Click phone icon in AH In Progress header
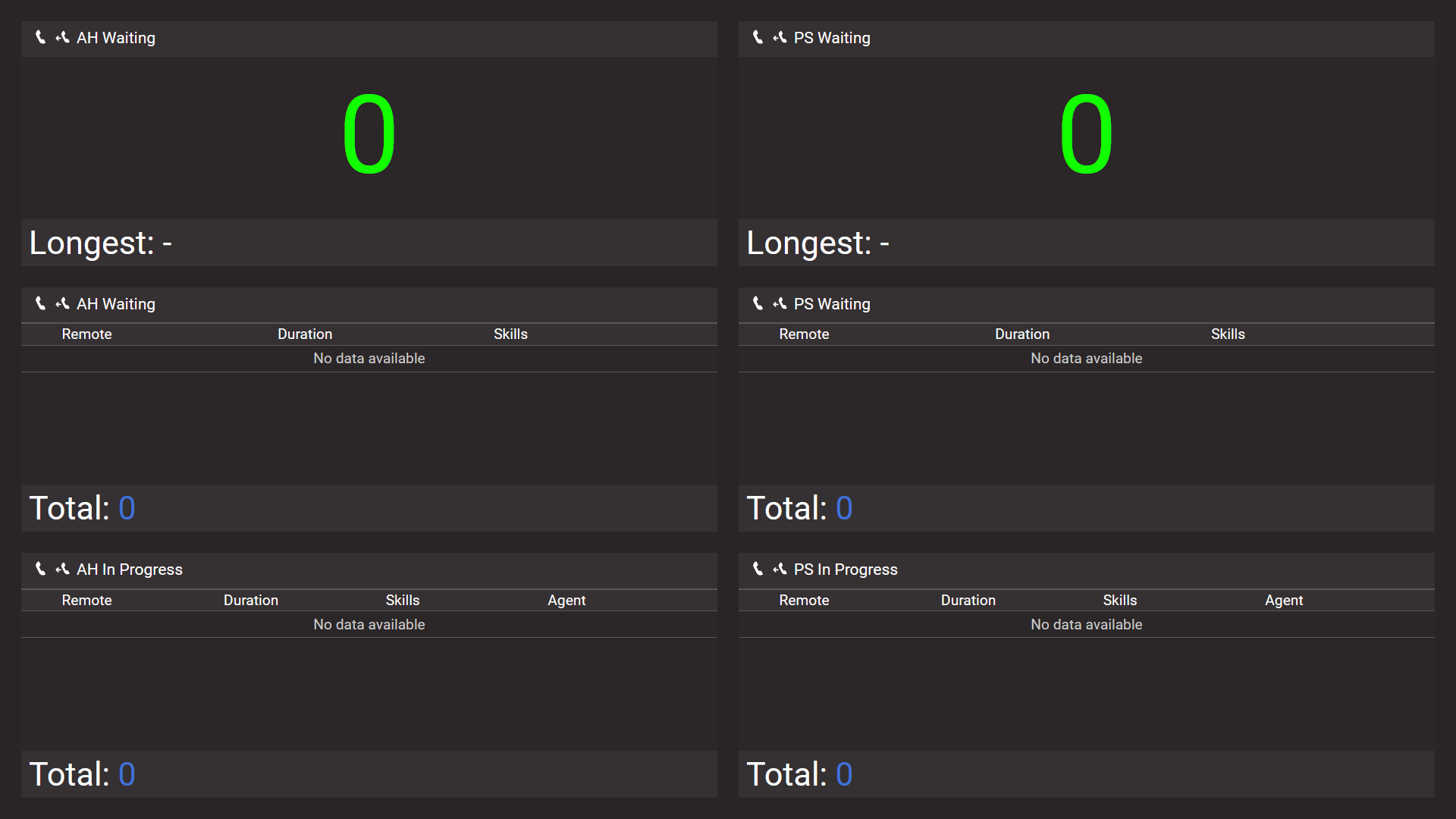 click(41, 569)
